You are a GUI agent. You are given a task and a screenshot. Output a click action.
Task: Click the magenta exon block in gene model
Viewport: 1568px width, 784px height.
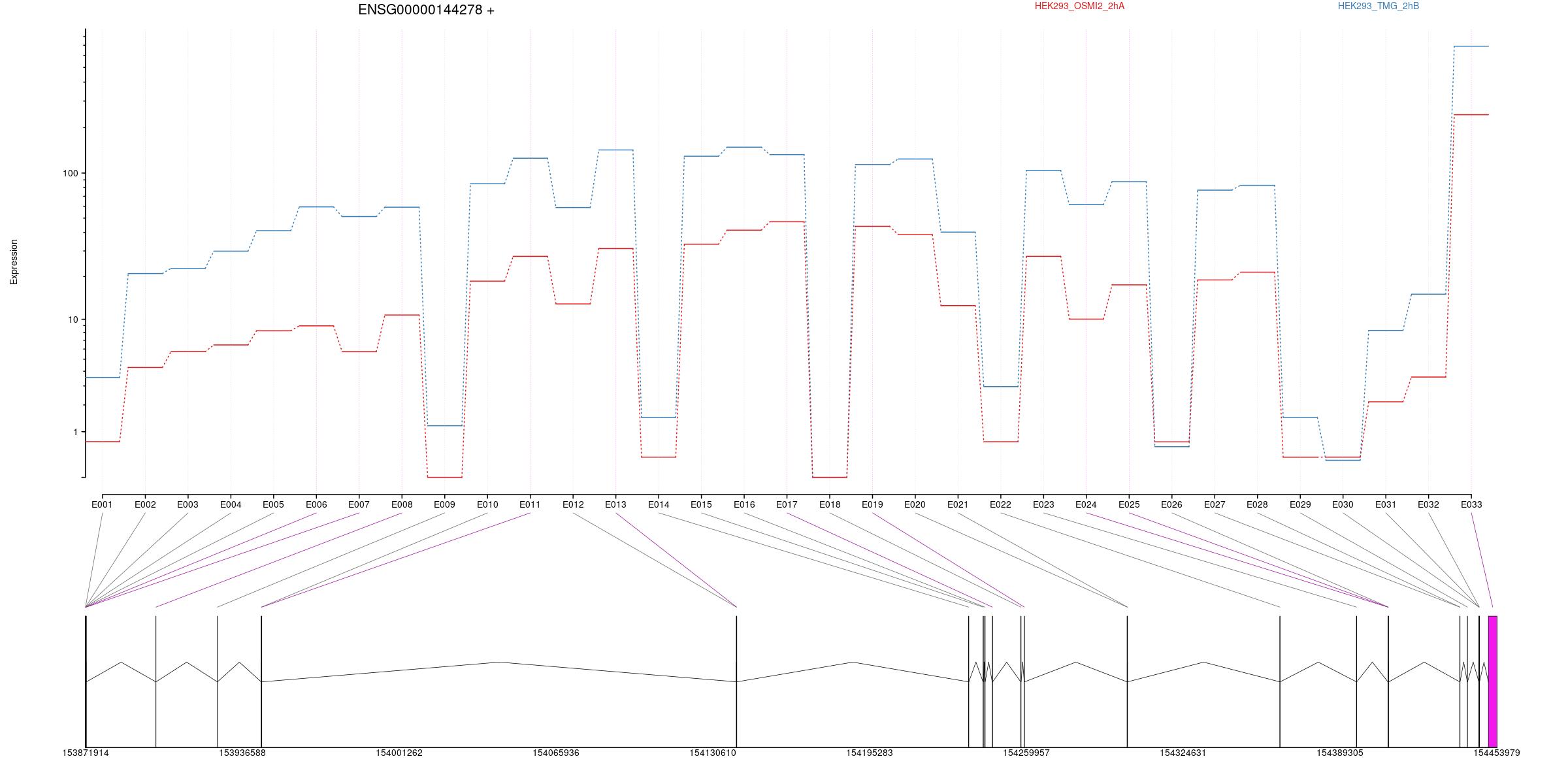(1493, 681)
